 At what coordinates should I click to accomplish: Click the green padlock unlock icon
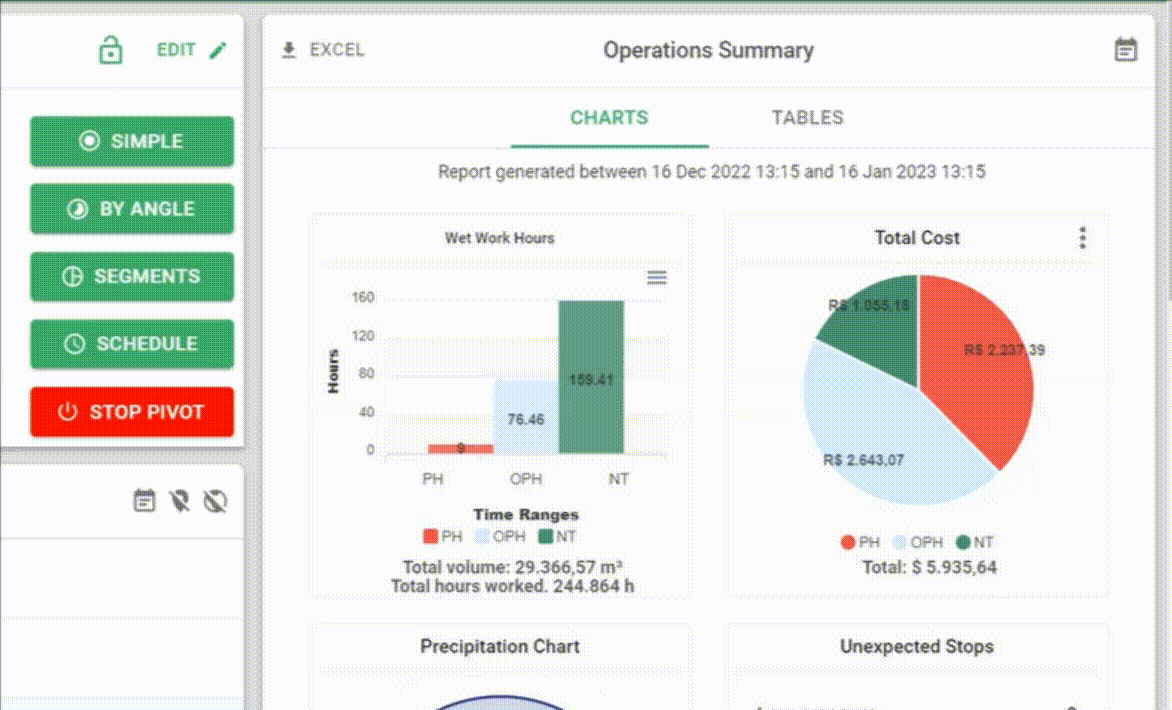click(x=111, y=50)
